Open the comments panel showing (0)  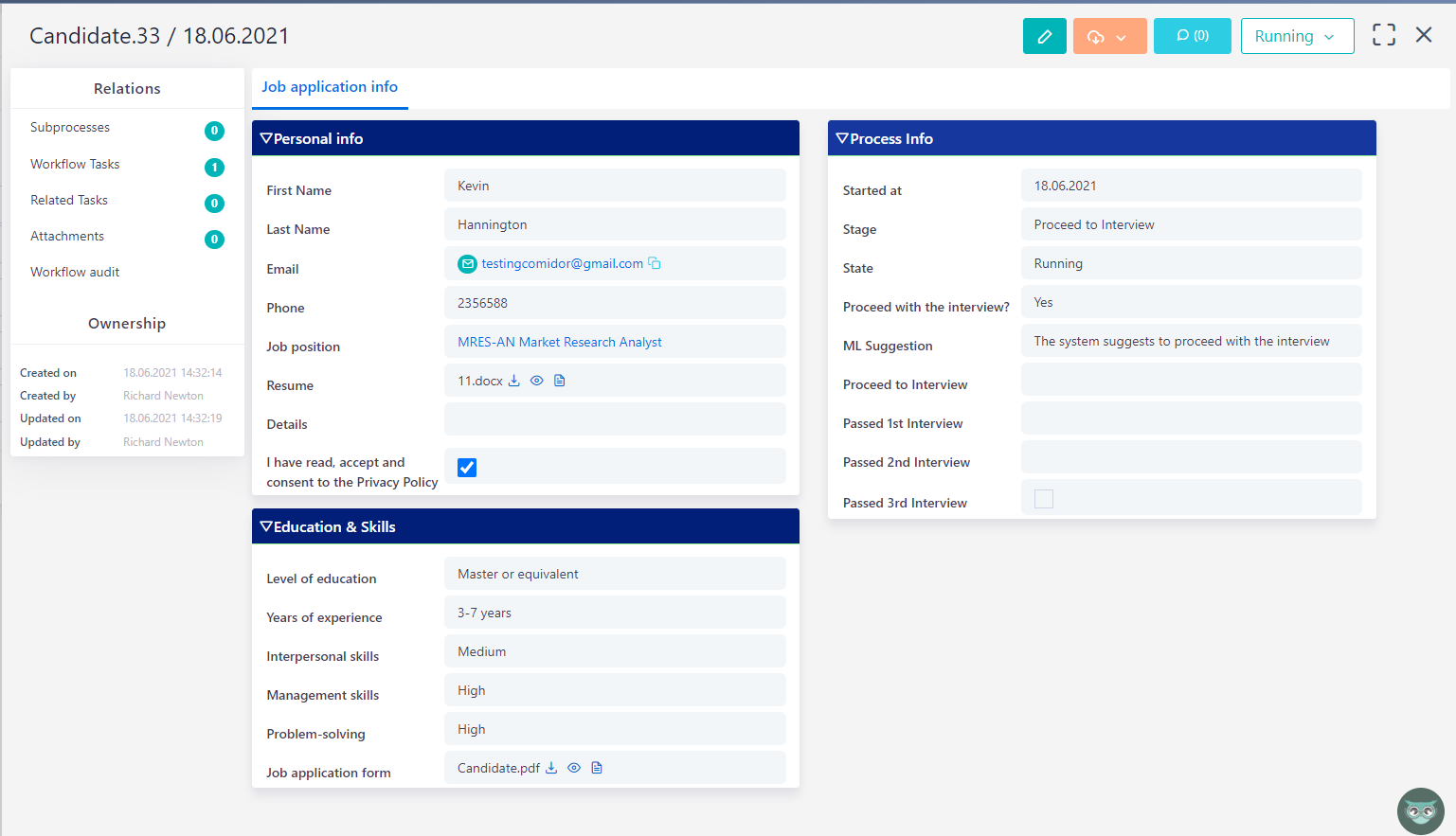point(1192,35)
